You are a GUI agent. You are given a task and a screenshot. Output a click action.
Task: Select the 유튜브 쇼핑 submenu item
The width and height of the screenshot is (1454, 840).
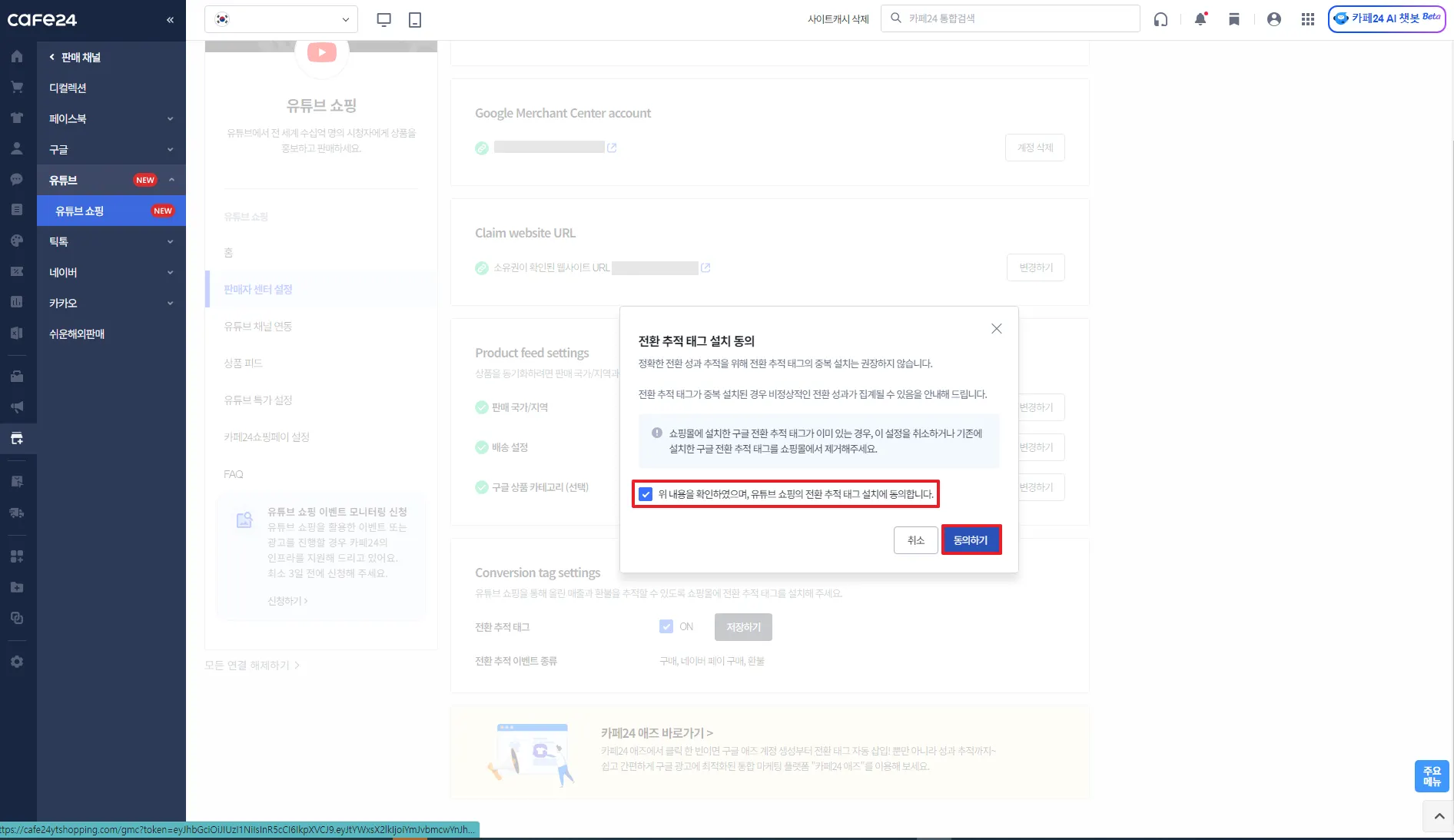tap(111, 211)
